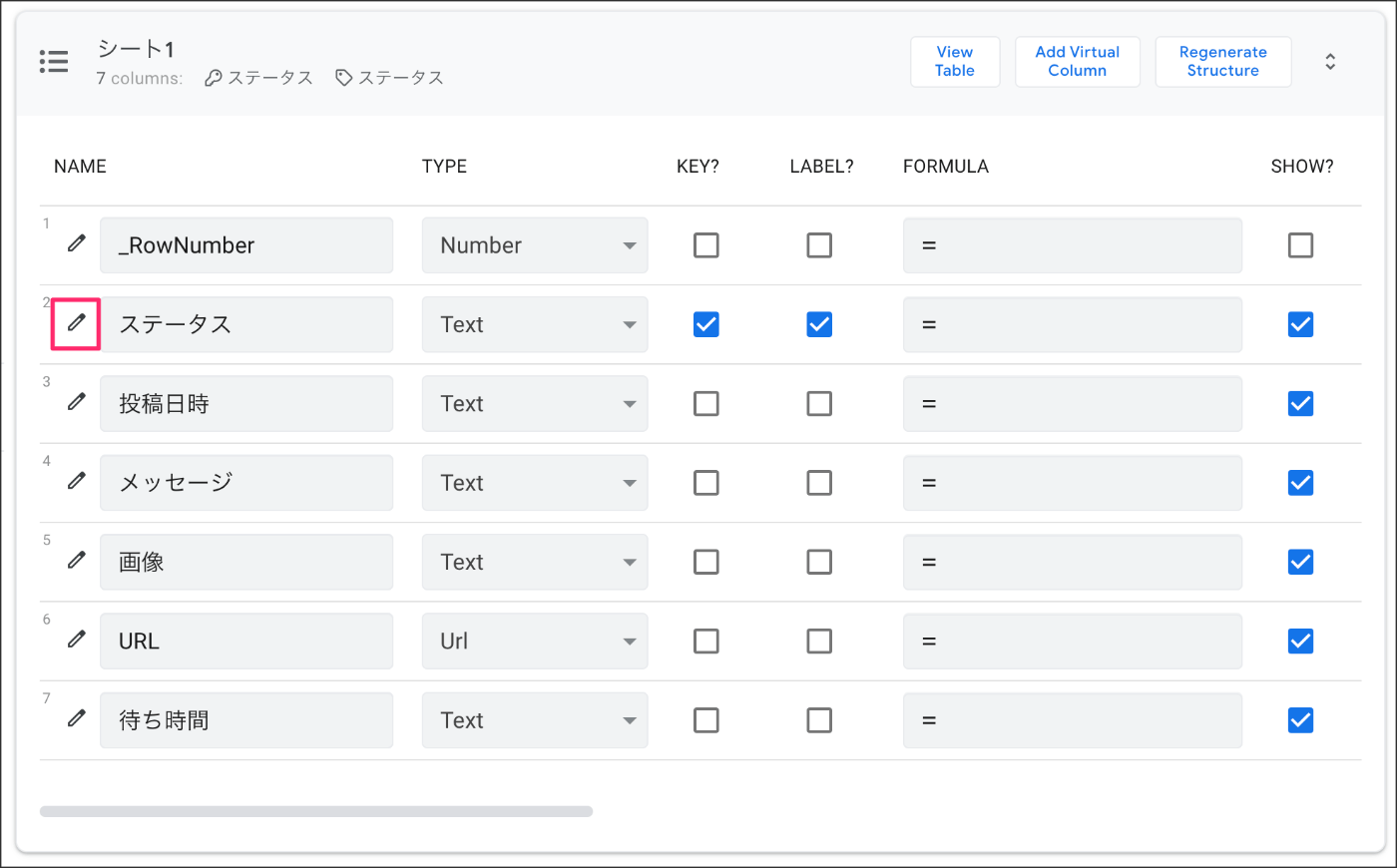Screen dimensions: 1397x868
Task: Click the edit pencil for _RowNumber column
Action: click(x=77, y=243)
